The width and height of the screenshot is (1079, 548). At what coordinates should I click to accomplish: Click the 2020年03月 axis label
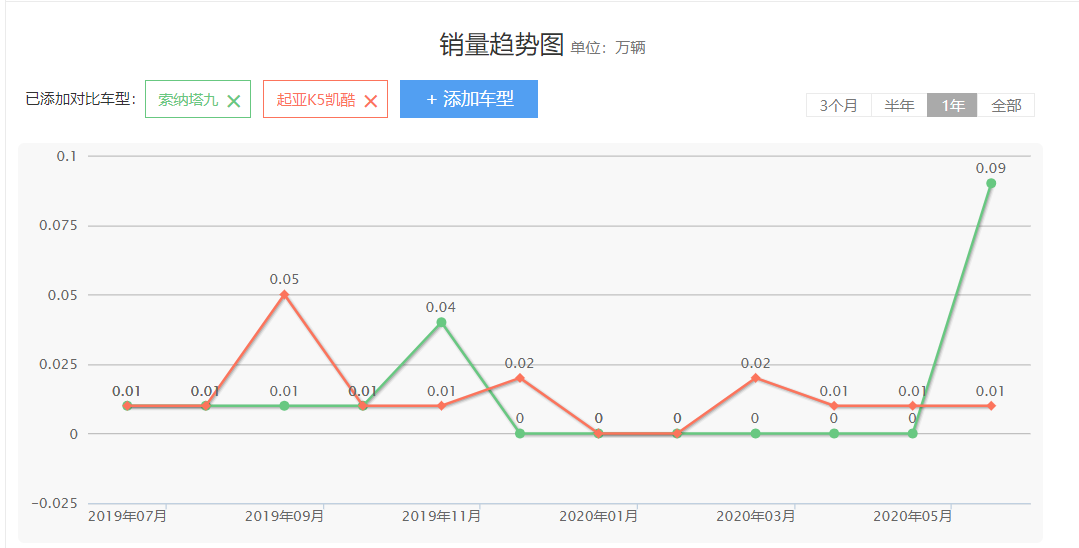pyautogui.click(x=756, y=516)
